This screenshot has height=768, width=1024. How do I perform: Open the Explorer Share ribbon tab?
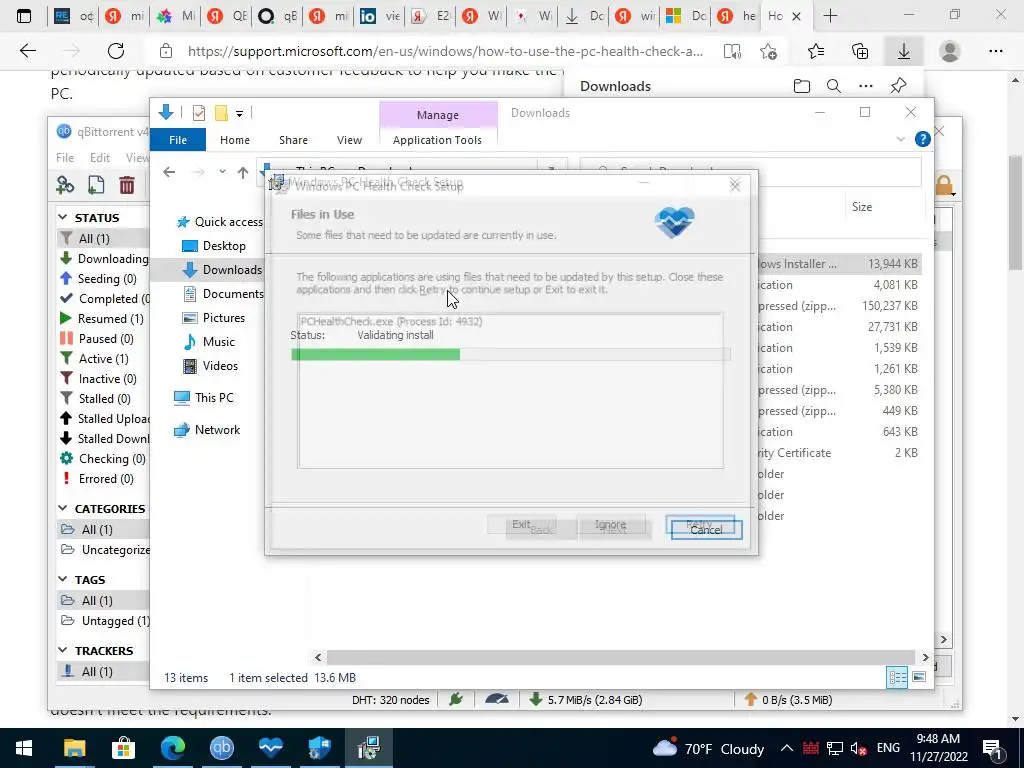click(293, 140)
